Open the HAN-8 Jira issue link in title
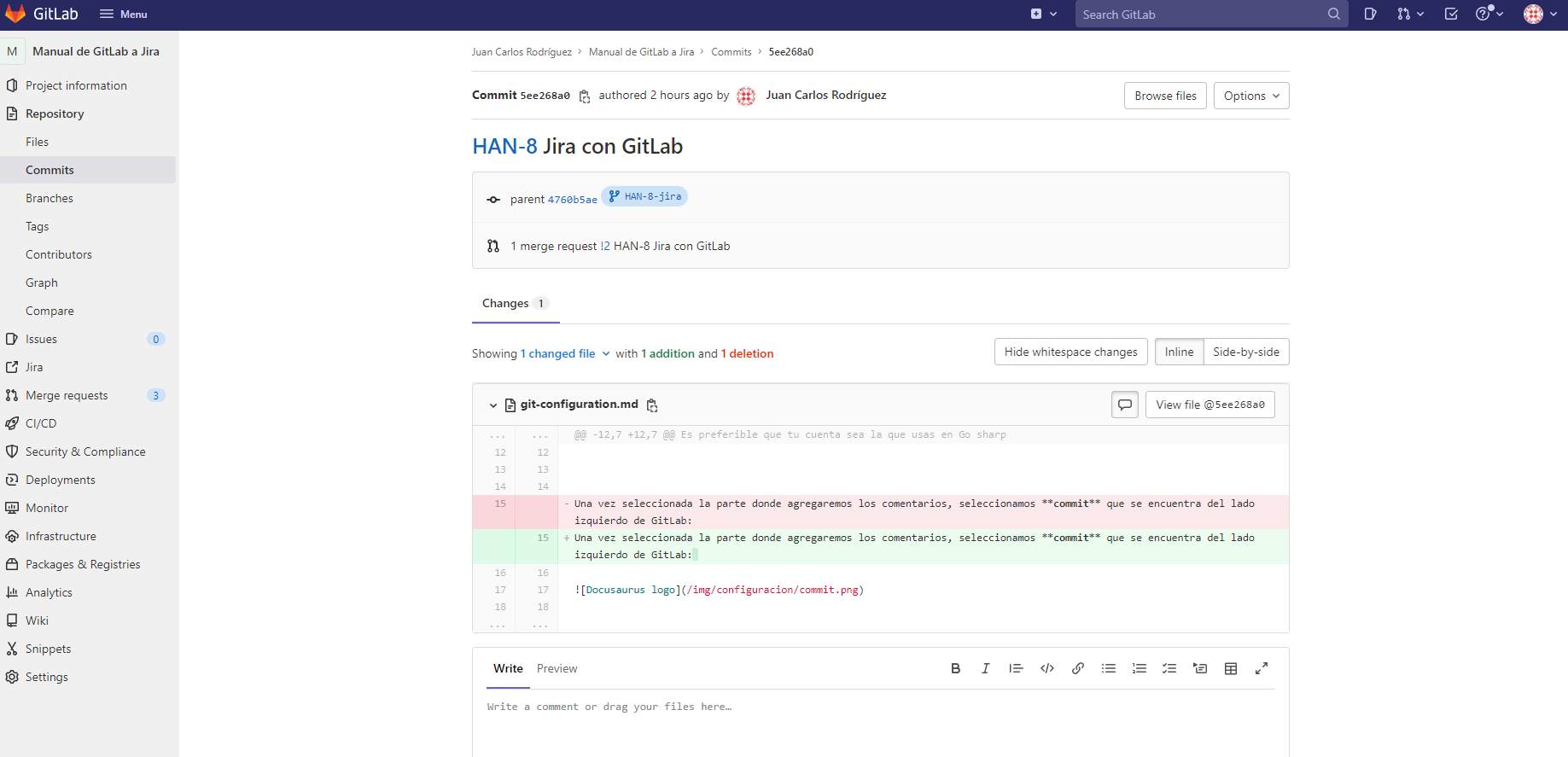1568x757 pixels. click(504, 146)
